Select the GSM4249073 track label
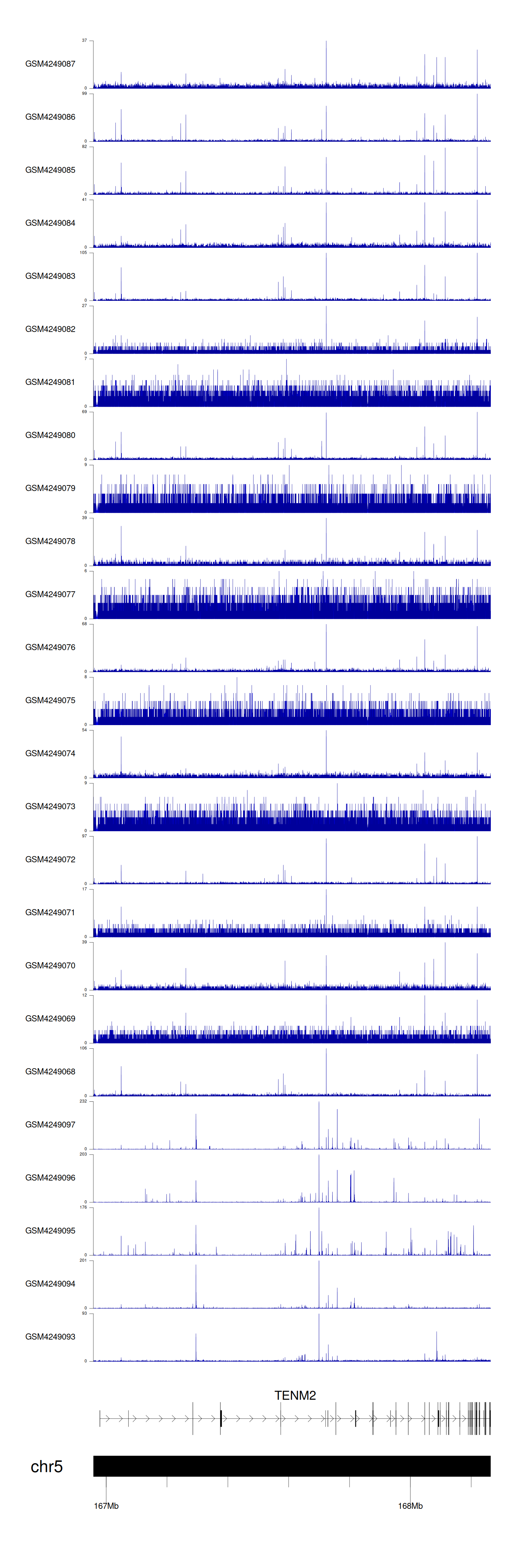The image size is (517, 1568). point(50,806)
